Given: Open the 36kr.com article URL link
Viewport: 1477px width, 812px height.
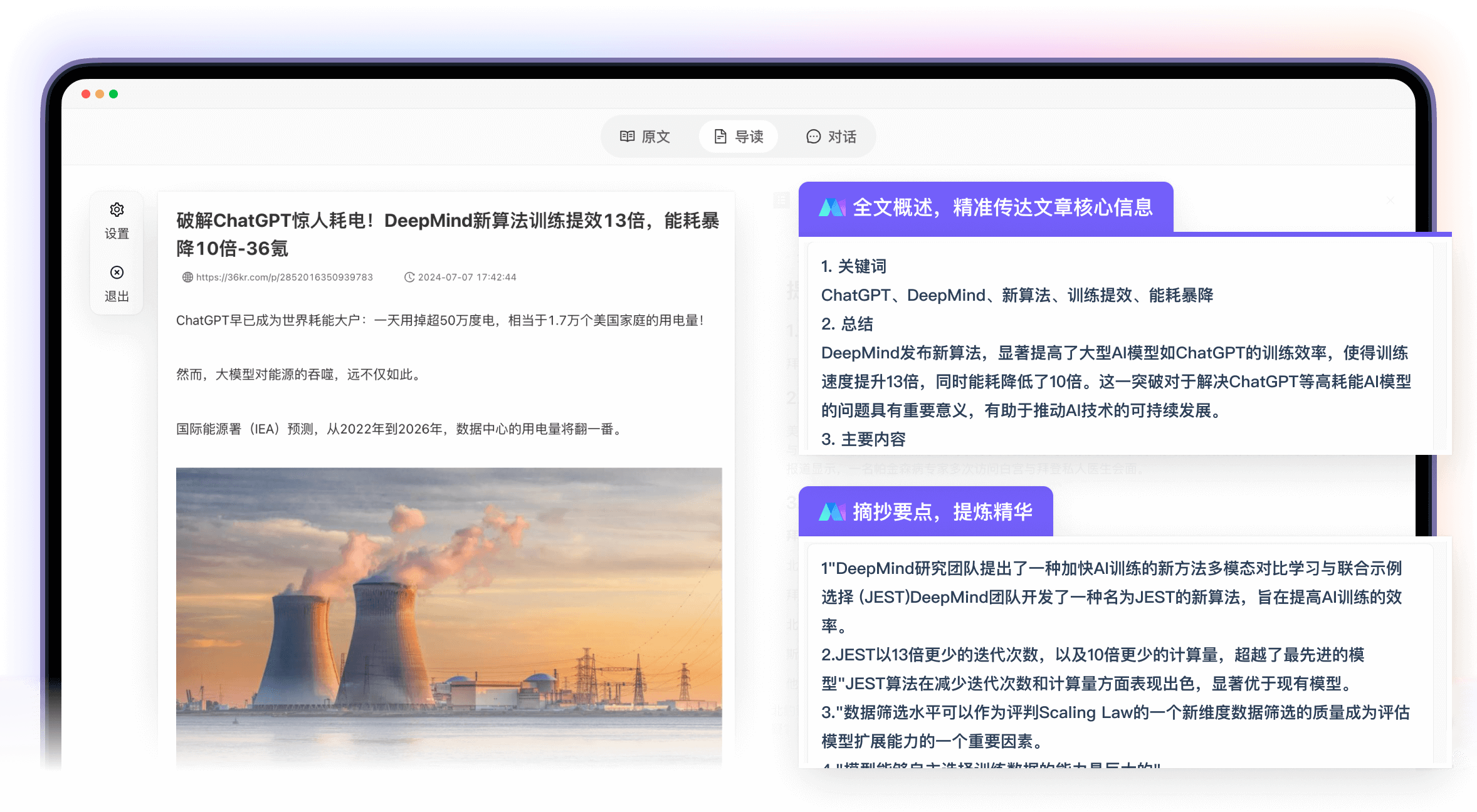Looking at the screenshot, I should coord(283,277).
